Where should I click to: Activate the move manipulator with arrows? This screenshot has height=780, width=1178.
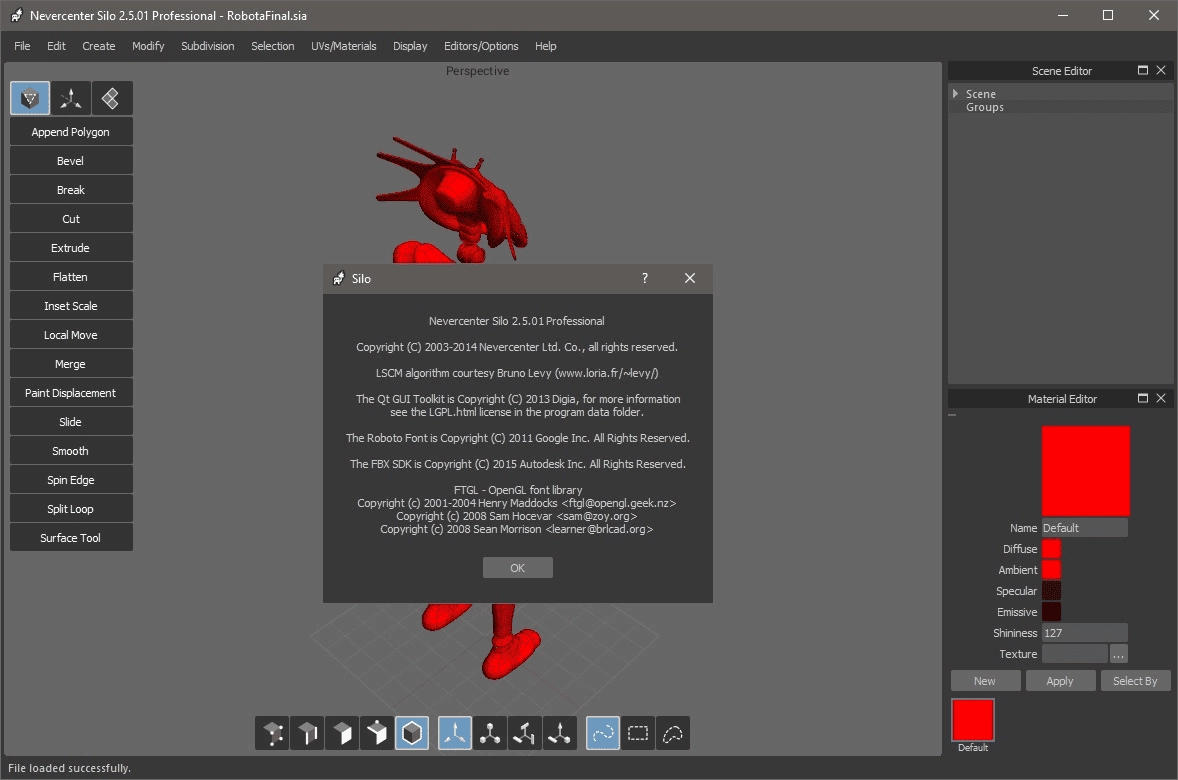point(455,733)
